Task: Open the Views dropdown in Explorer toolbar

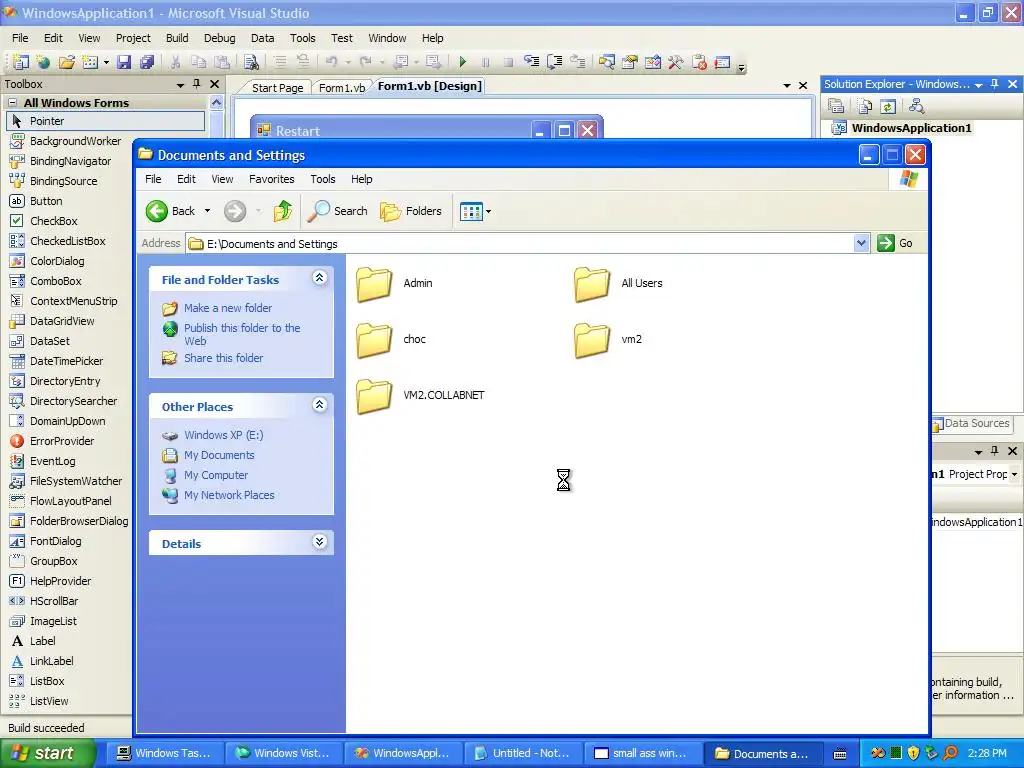Action: 475,211
